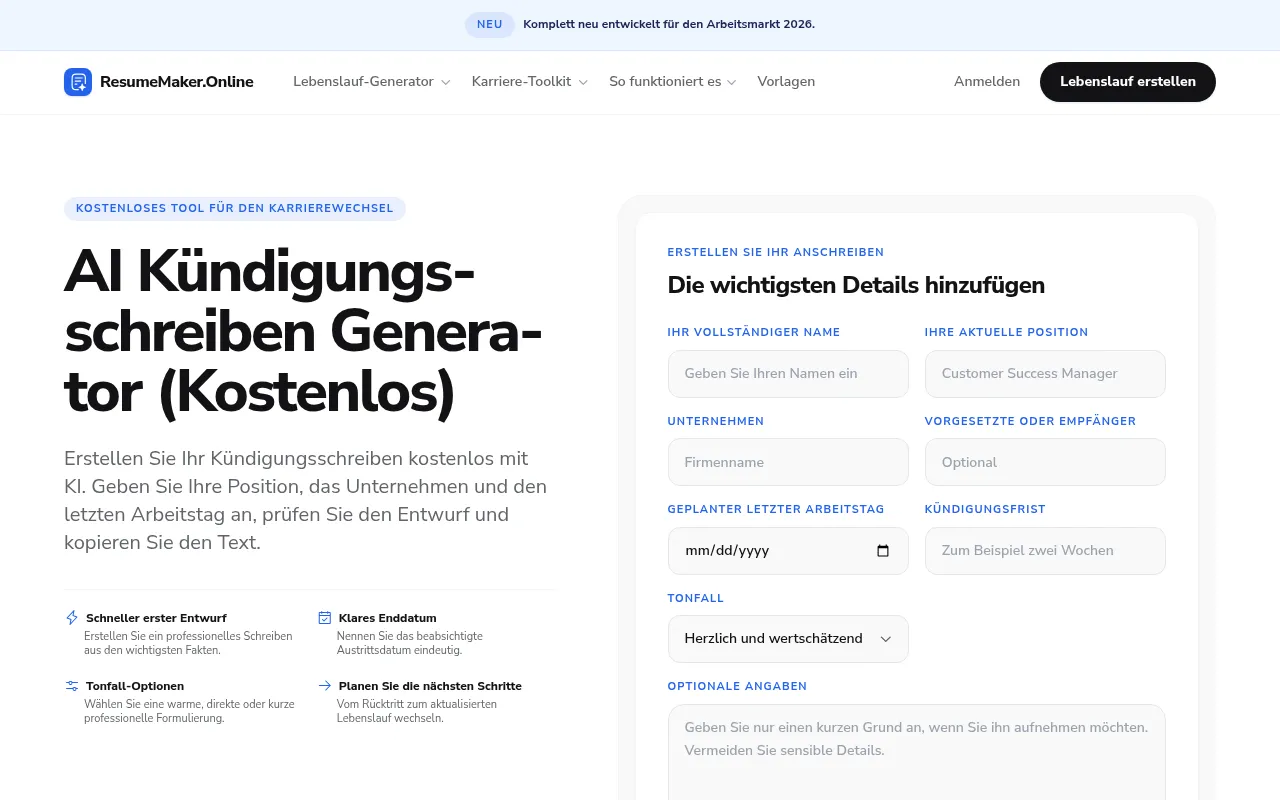This screenshot has width=1280, height=800.
Task: Click the Erstellen Sie Ihr Anschreiben label
Action: (776, 253)
